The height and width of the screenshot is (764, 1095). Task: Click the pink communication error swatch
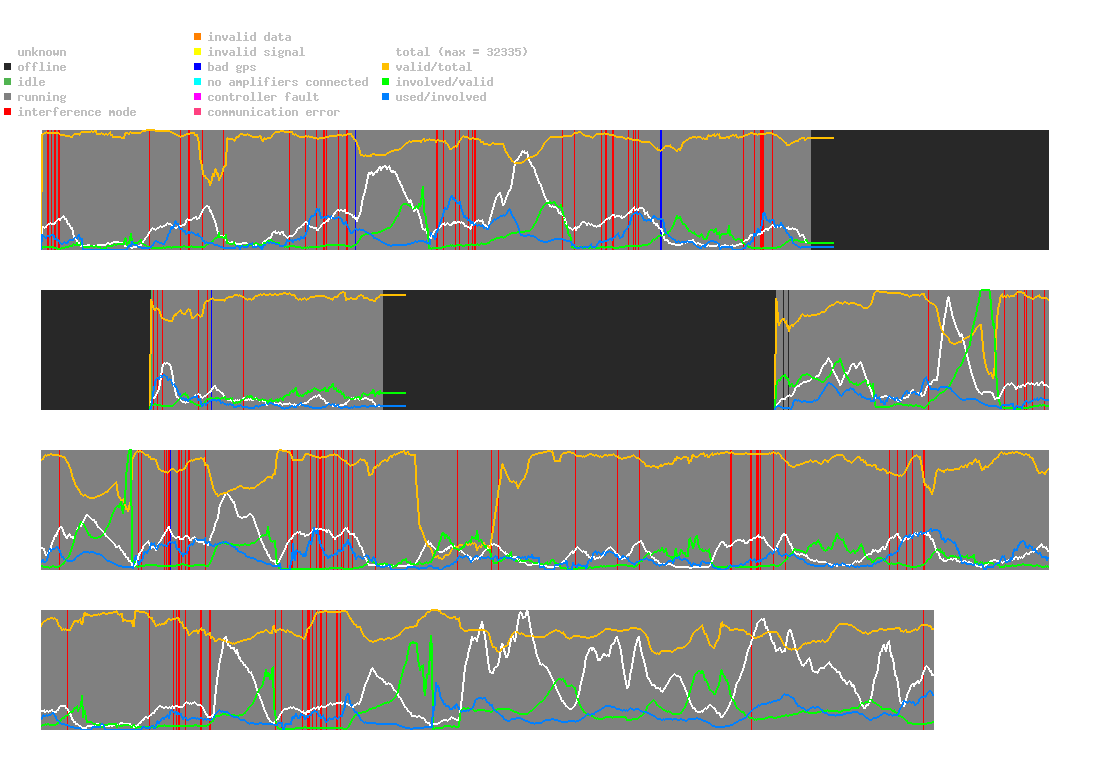198,112
